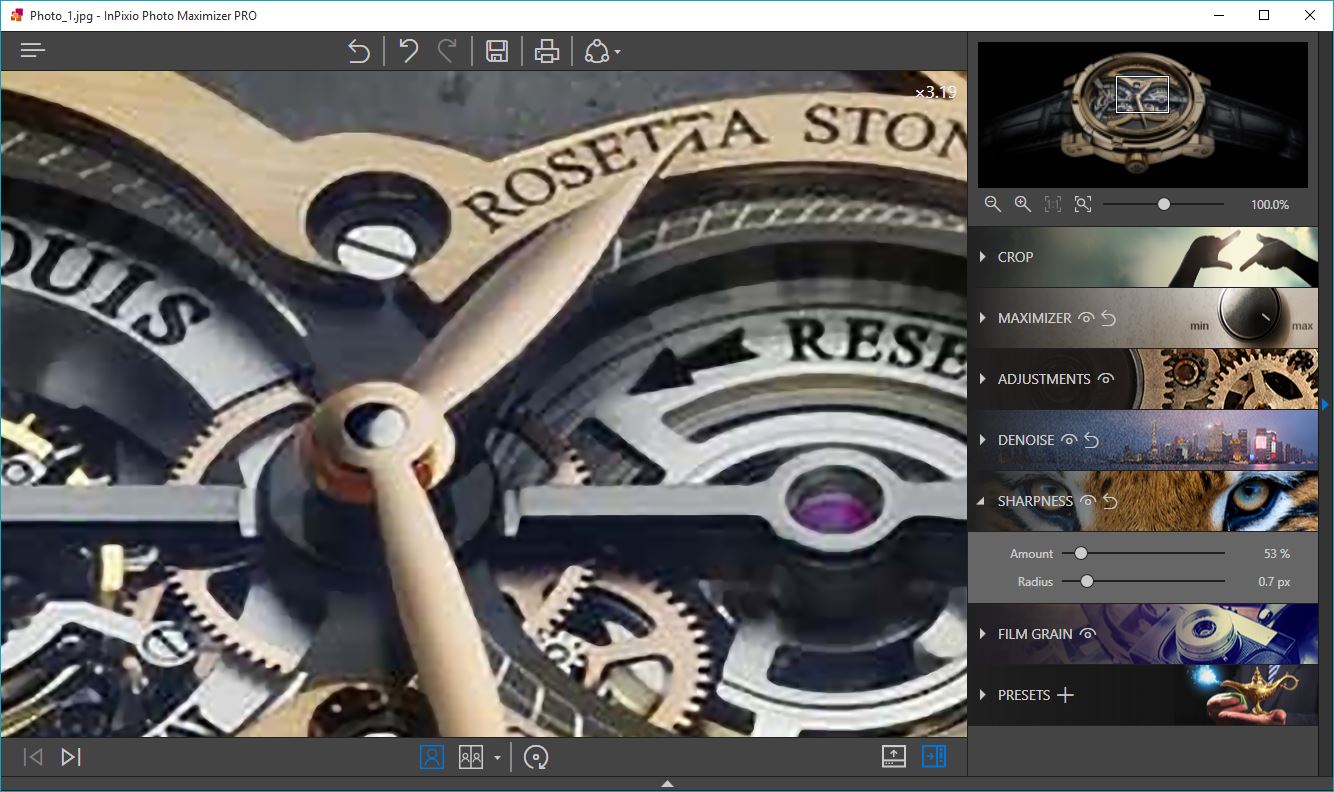Reset the Maximizer settings
Image resolution: width=1334 pixels, height=792 pixels.
[1108, 318]
